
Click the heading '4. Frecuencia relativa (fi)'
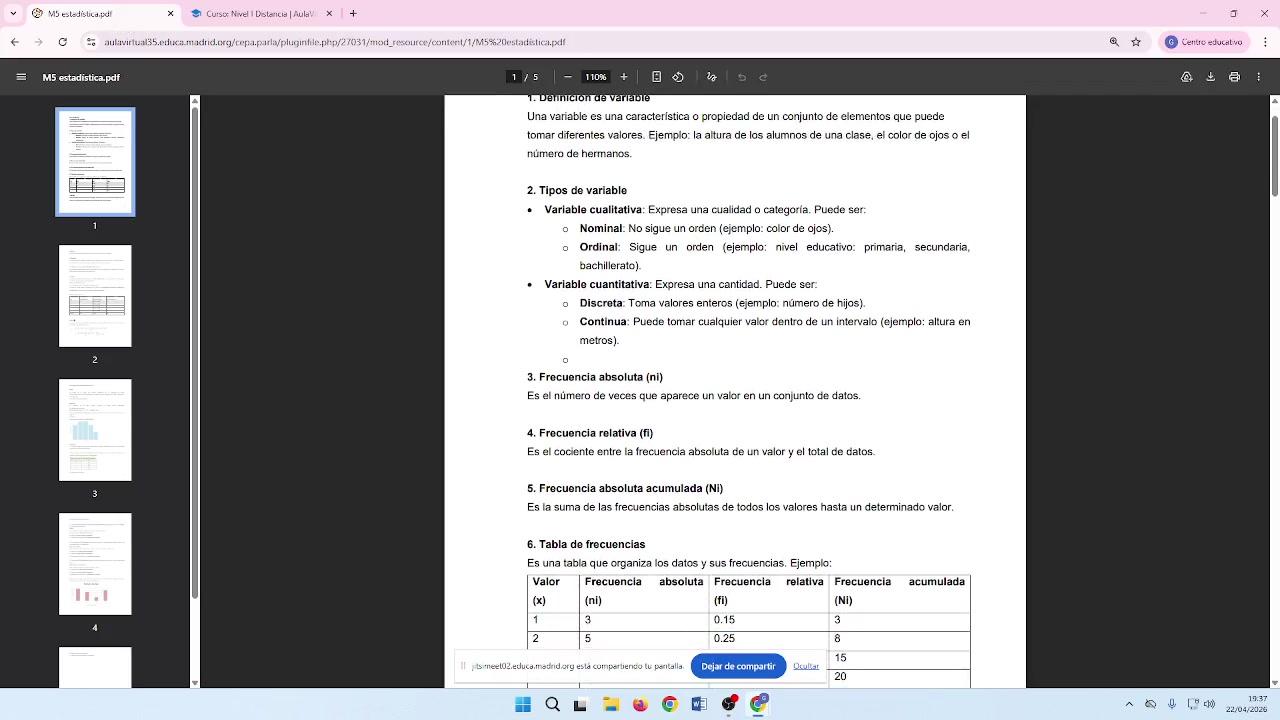coord(590,433)
